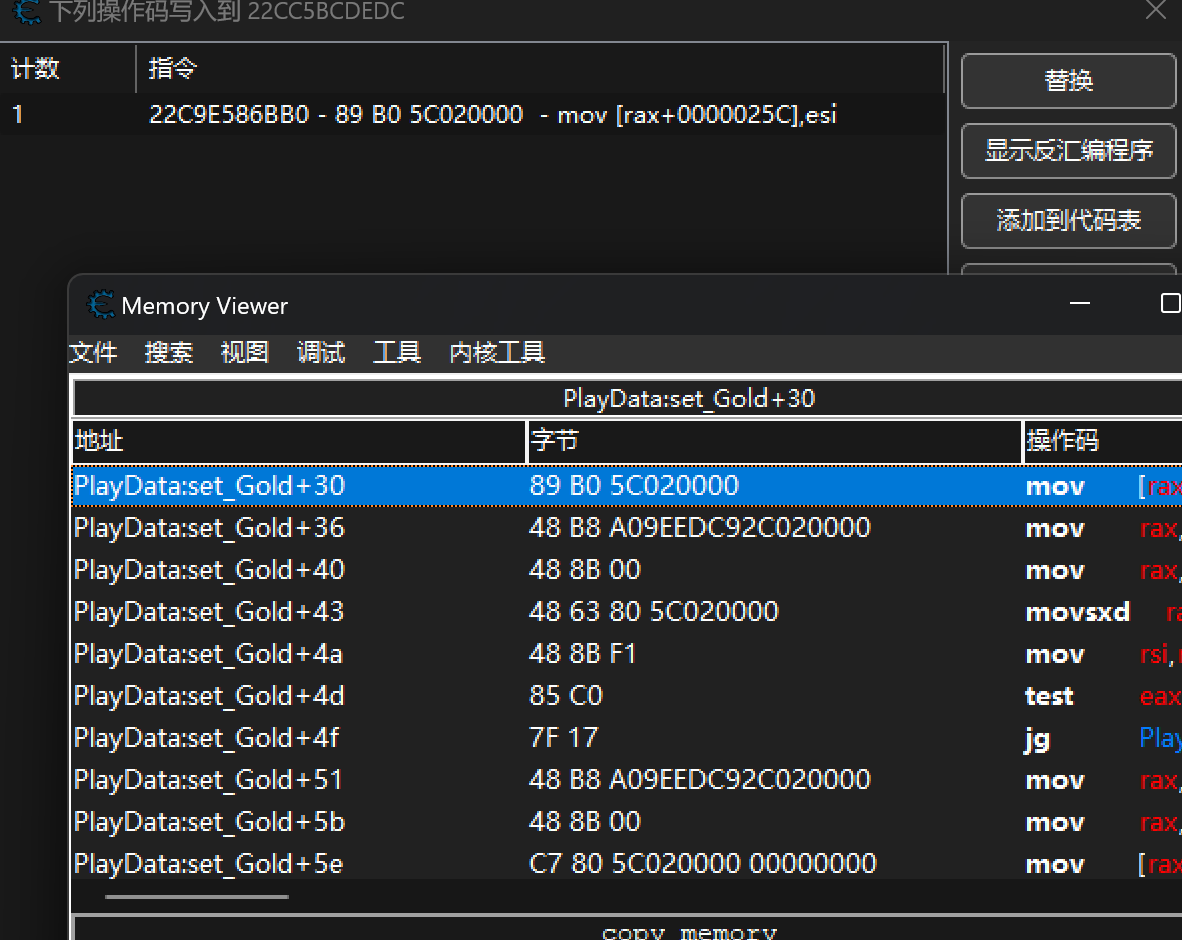Click the copy memory header bar

point(627,929)
